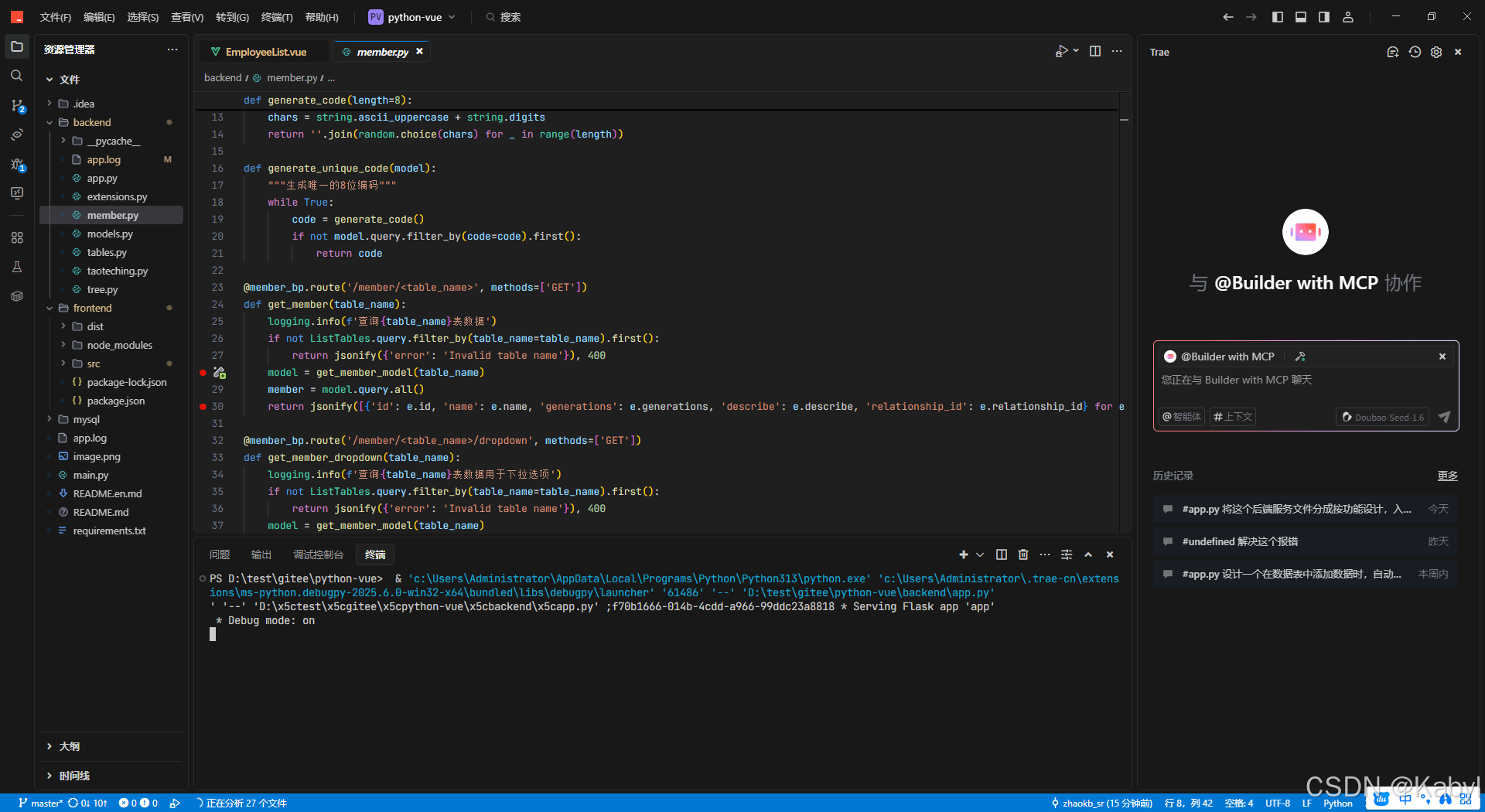Toggle the bottom panel visibility

(x=1301, y=16)
